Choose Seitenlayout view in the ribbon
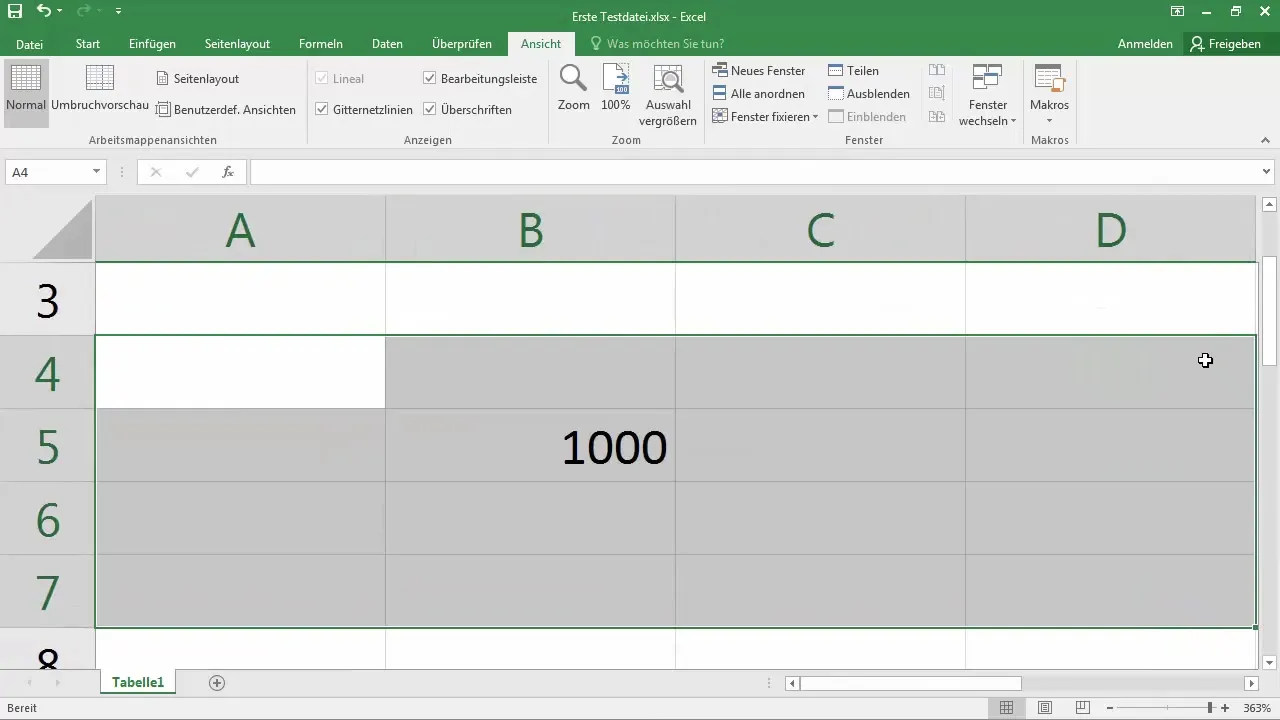 pos(198,78)
